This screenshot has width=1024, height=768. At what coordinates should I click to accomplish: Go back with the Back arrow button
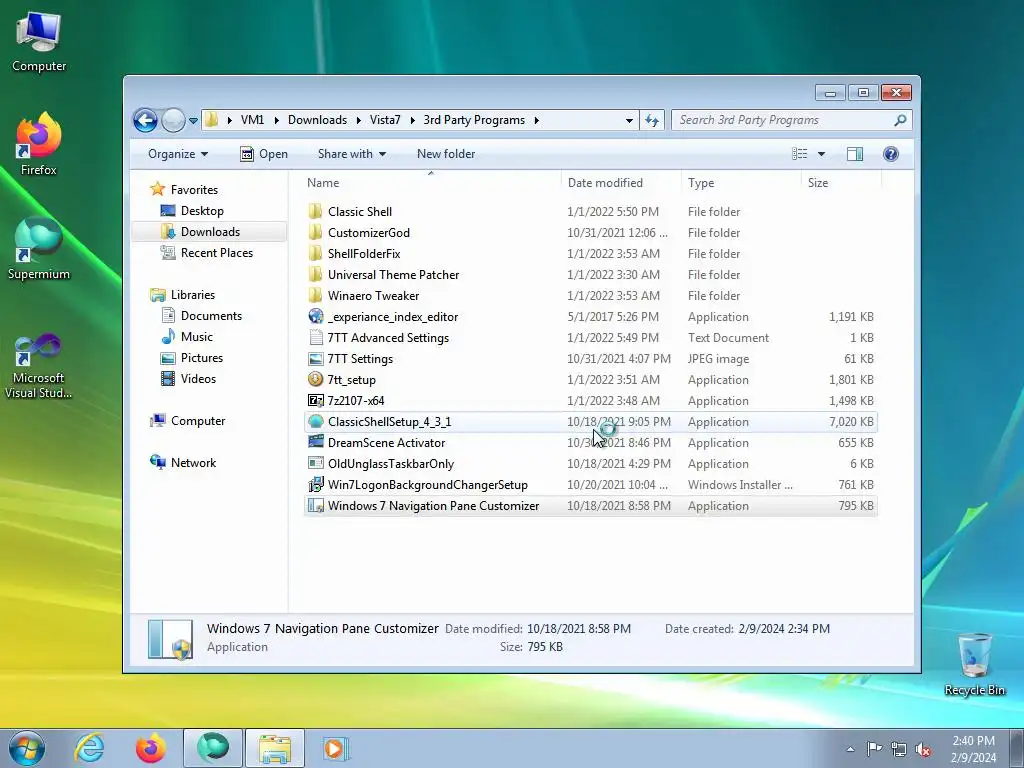click(145, 120)
